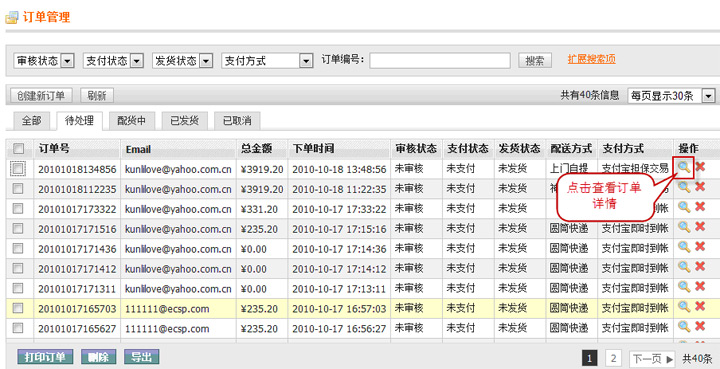The width and height of the screenshot is (720, 369).
Task: Click 支付宝担保交易 payment cell
Action: click(635, 168)
